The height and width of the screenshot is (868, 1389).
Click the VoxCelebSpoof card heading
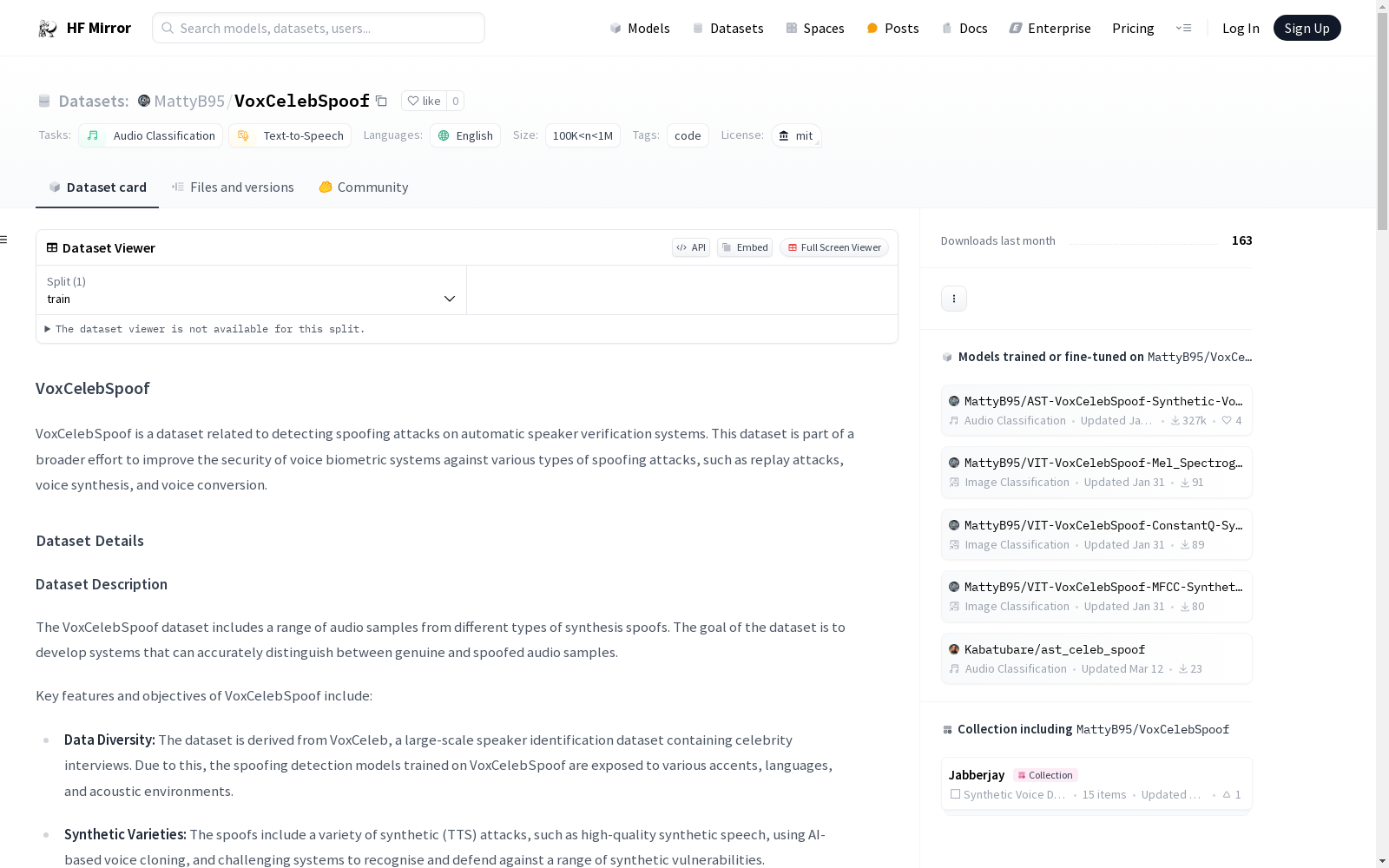click(x=93, y=388)
